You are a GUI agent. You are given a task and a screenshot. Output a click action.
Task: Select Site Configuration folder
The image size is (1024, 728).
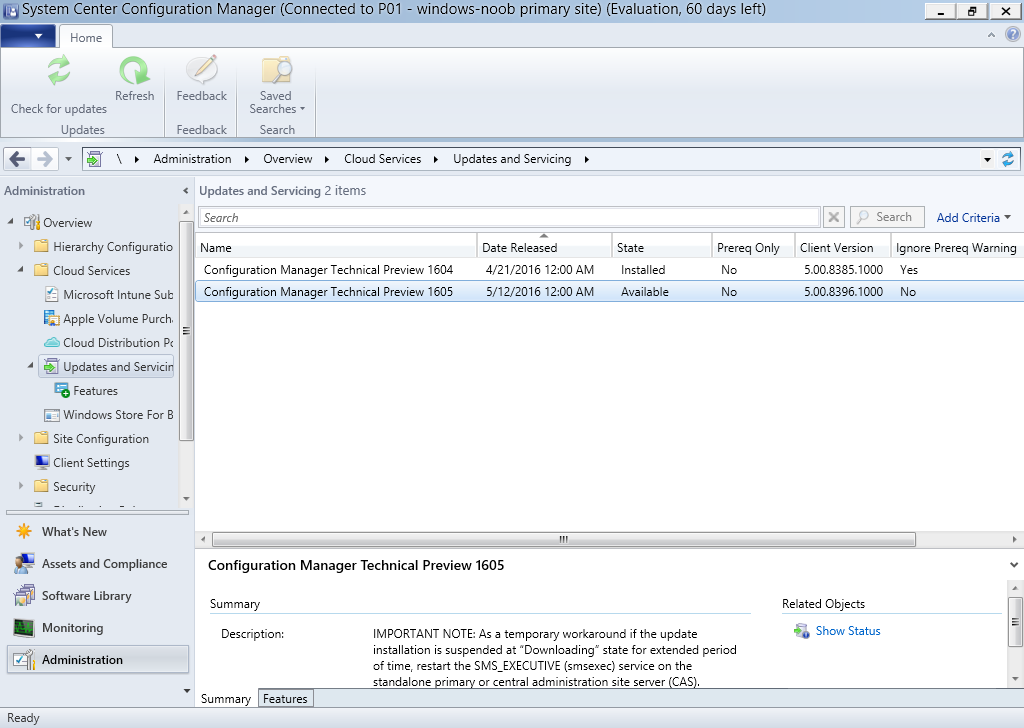click(92, 439)
